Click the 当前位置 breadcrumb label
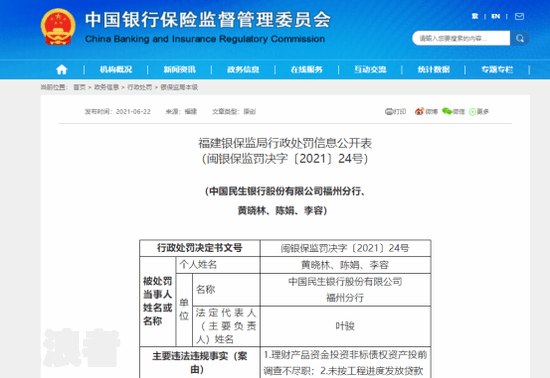Image resolution: width=550 pixels, height=378 pixels. pos(53,87)
